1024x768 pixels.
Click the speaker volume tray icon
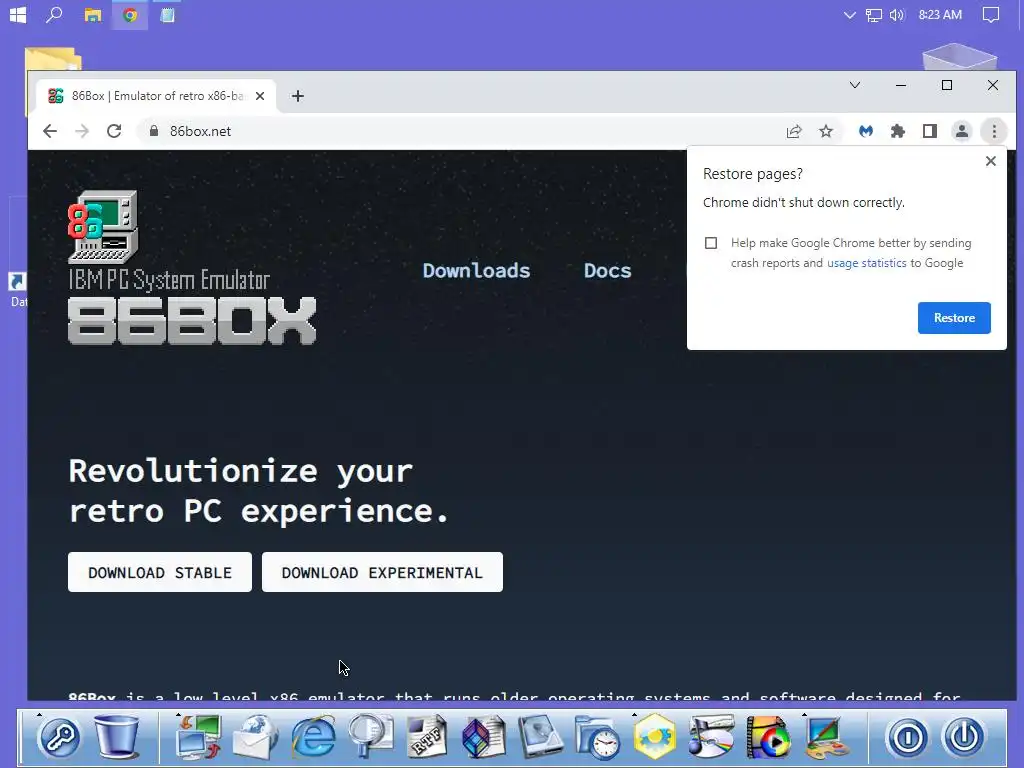tap(897, 15)
